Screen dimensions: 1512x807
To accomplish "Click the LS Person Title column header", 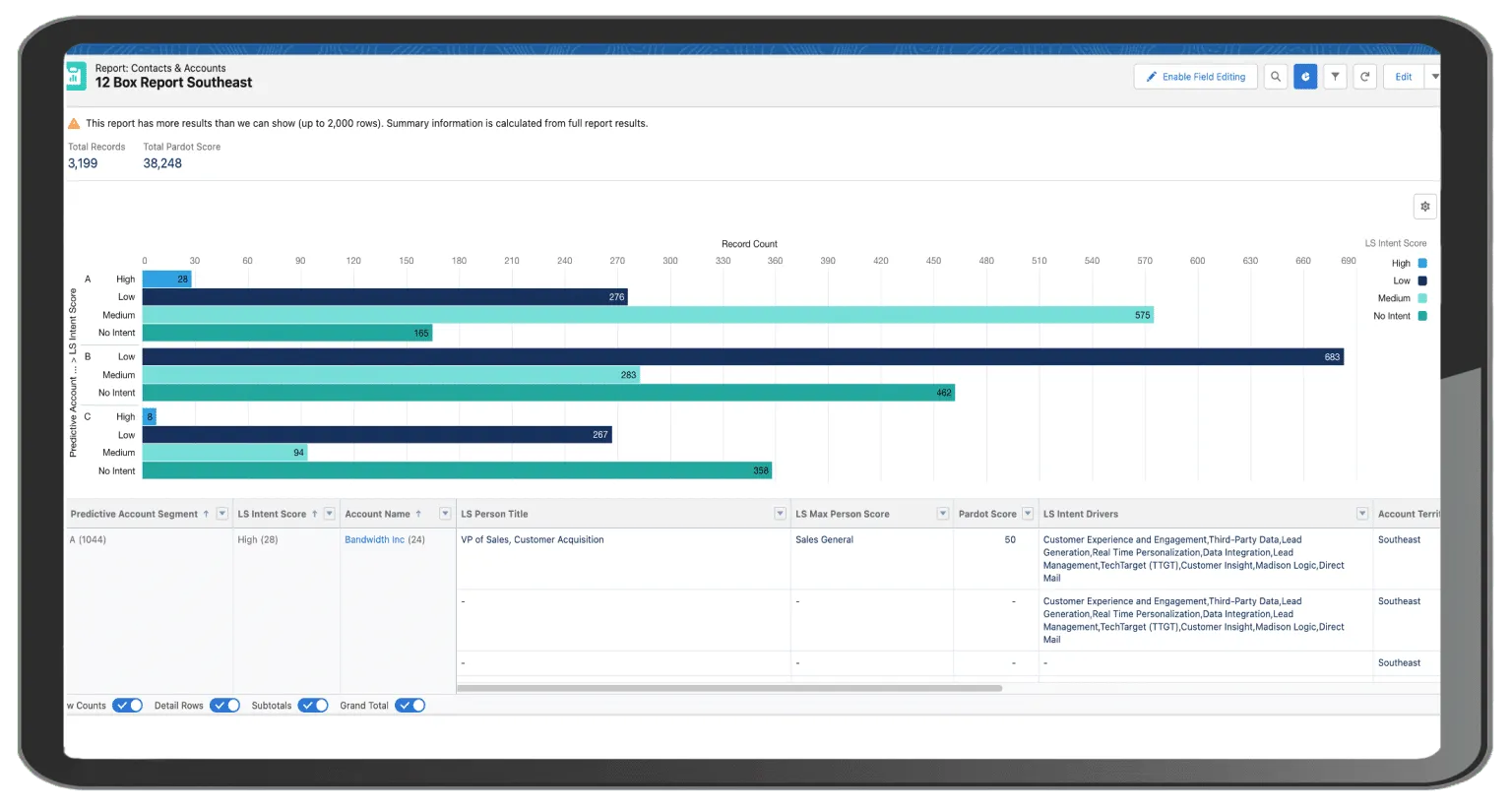I will click(494, 514).
